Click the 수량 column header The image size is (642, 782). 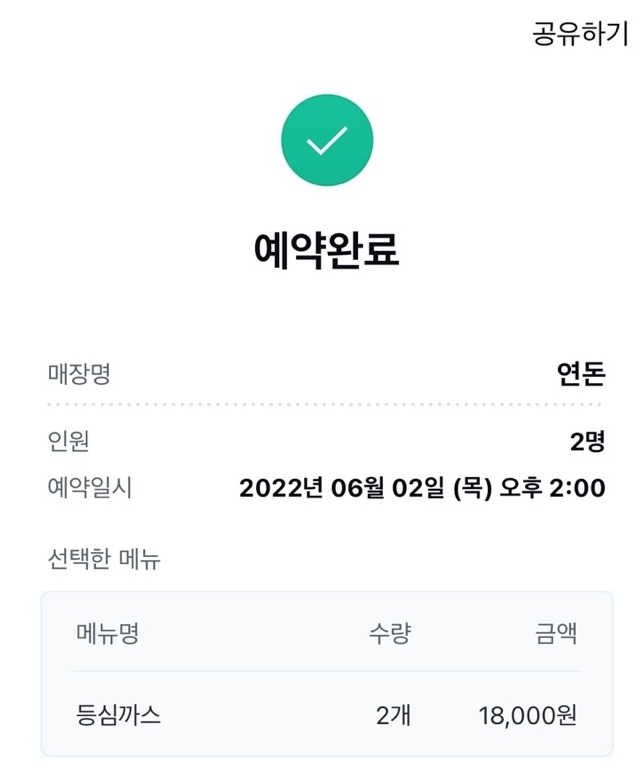tap(390, 634)
